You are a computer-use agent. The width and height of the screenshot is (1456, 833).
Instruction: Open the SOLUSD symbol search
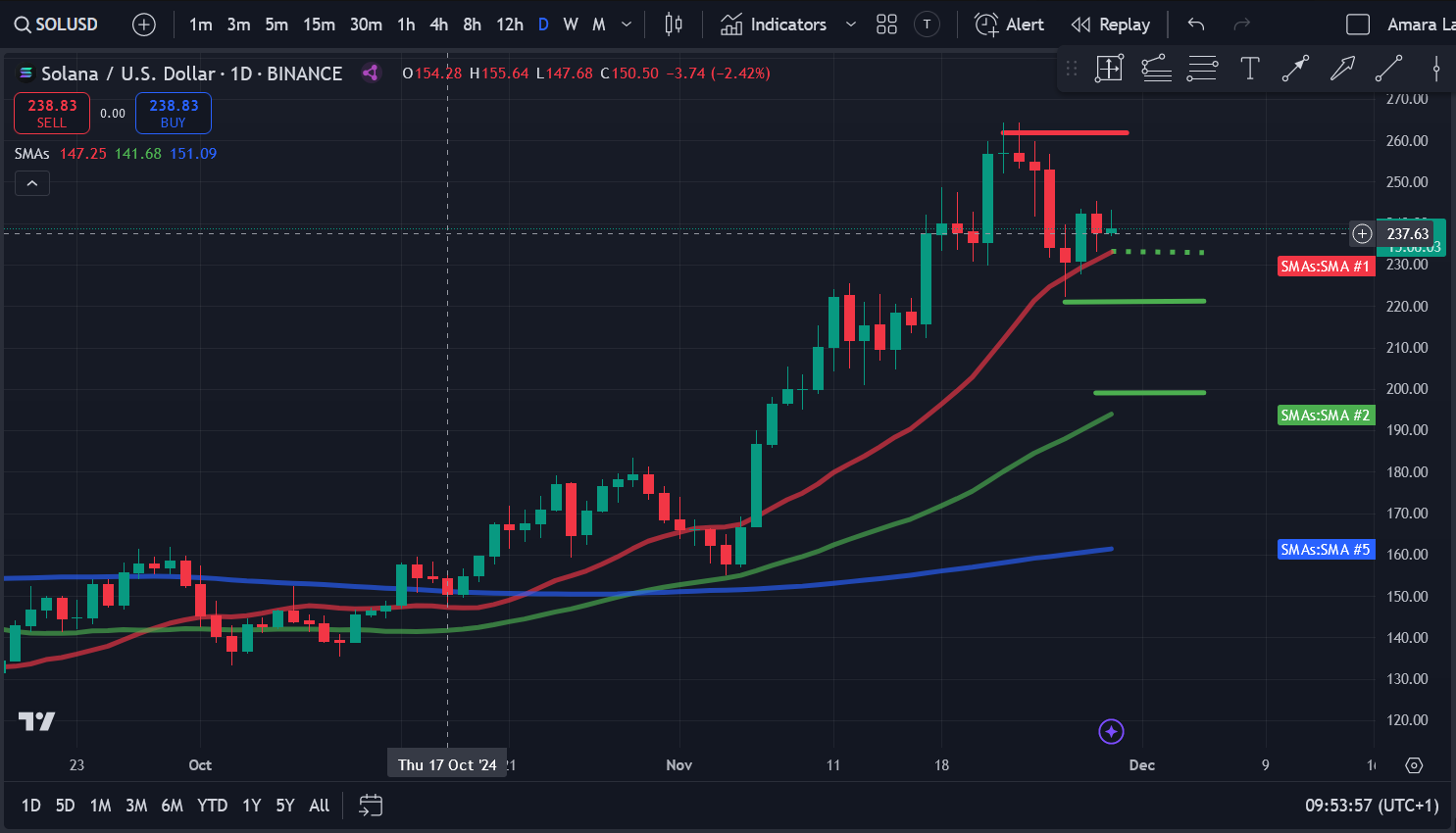(56, 24)
